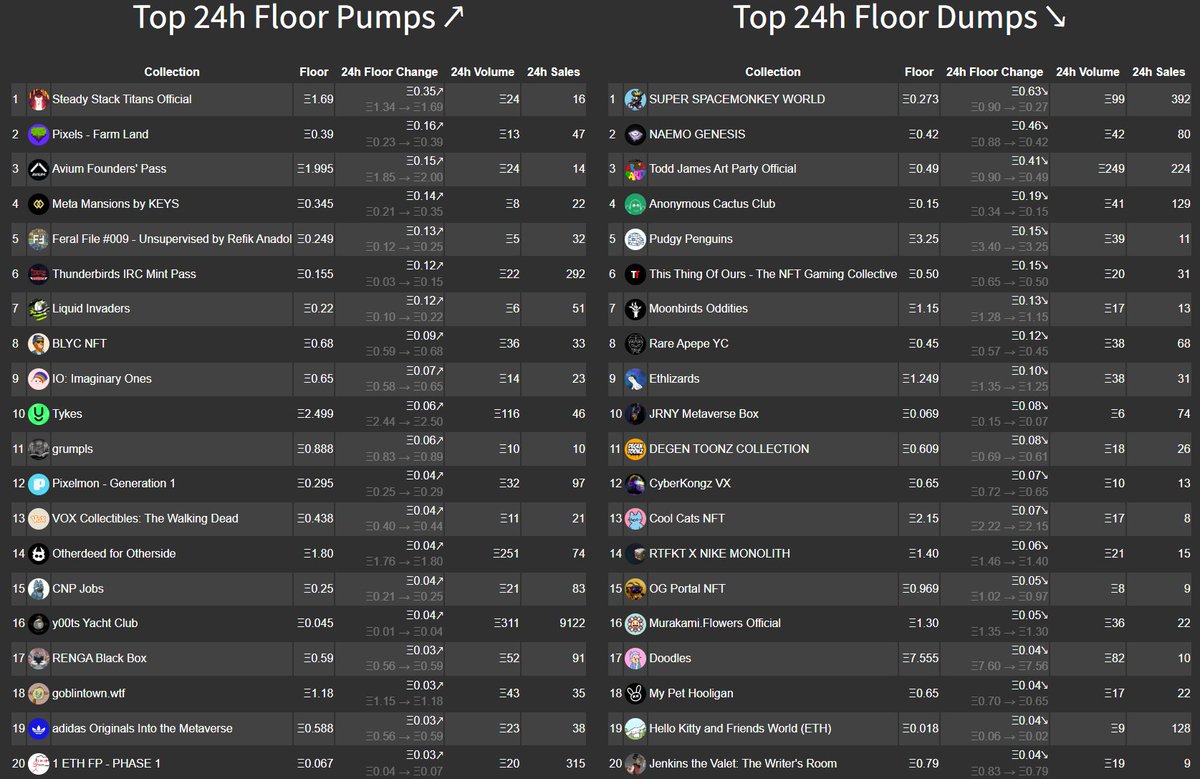
Task: Click Todd James Art Party icon
Action: (x=635, y=169)
